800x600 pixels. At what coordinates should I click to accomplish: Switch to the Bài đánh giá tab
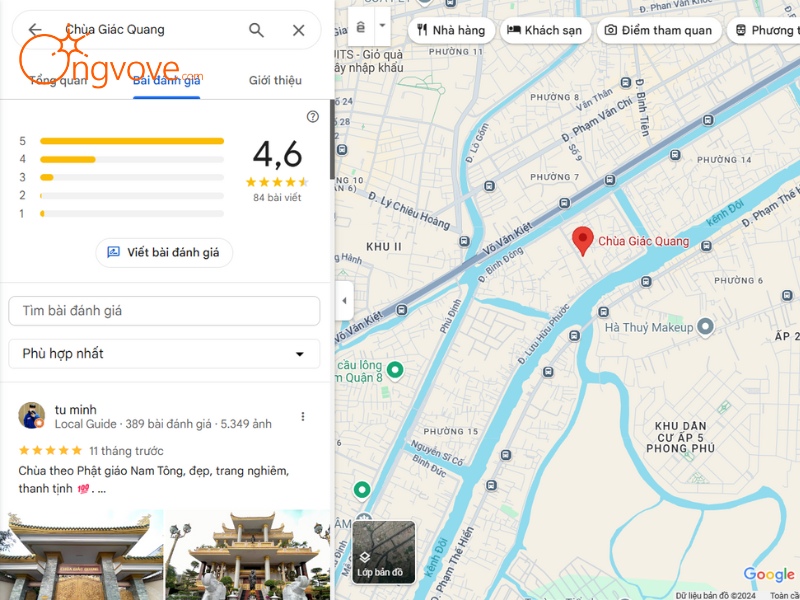point(166,81)
